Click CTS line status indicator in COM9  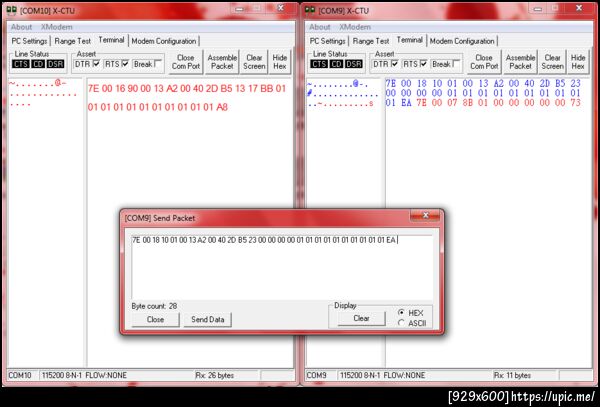(x=319, y=64)
